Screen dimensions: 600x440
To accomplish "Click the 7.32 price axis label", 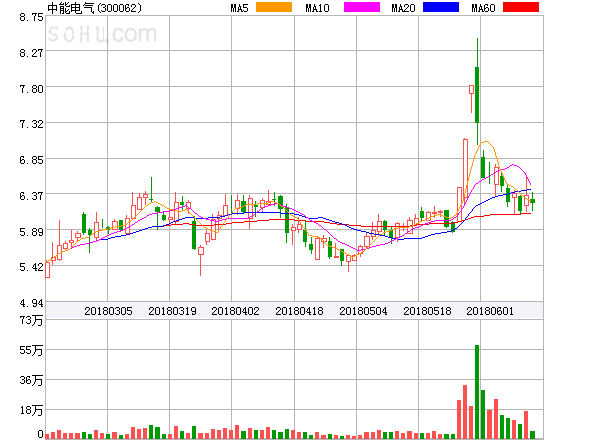I will pyautogui.click(x=31, y=124).
